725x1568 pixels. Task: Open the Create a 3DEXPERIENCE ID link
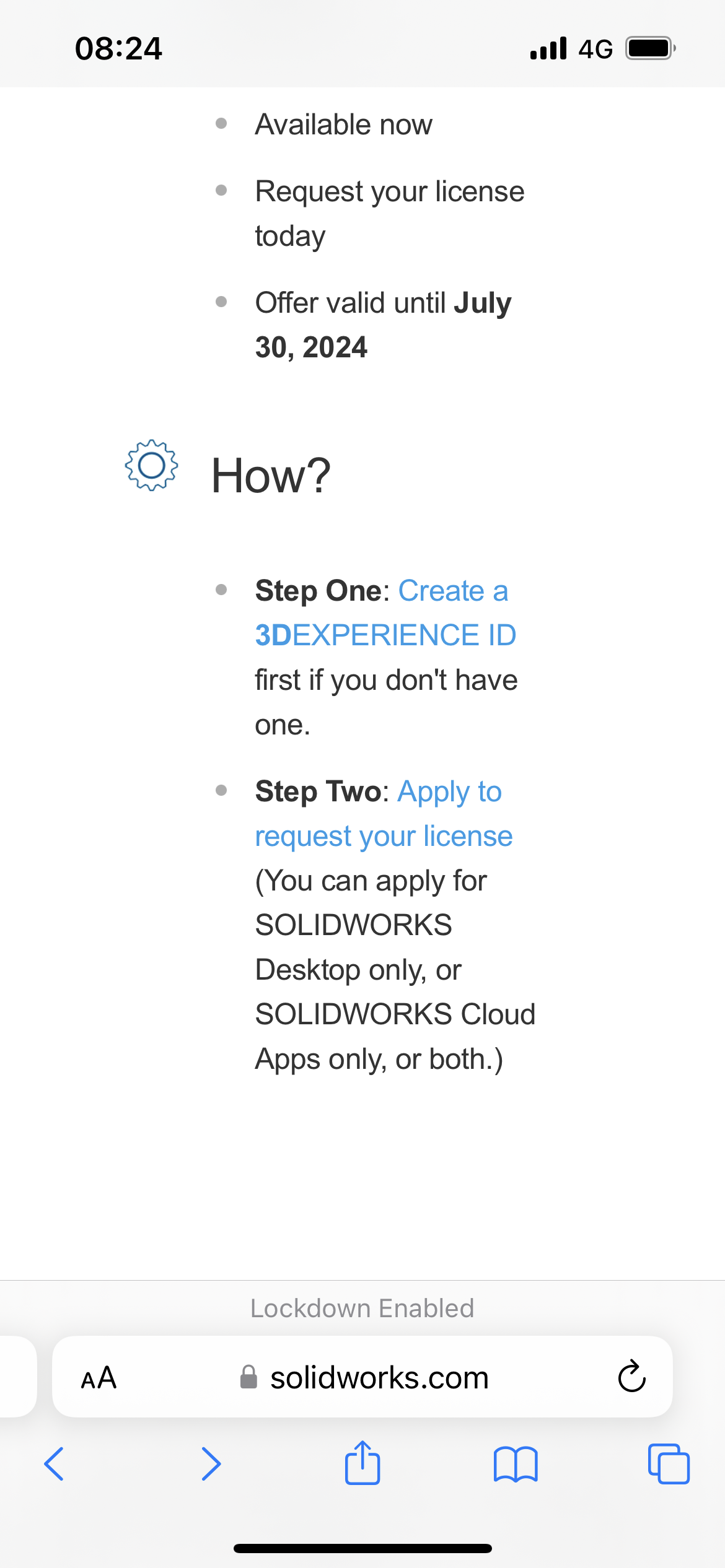pos(385,613)
